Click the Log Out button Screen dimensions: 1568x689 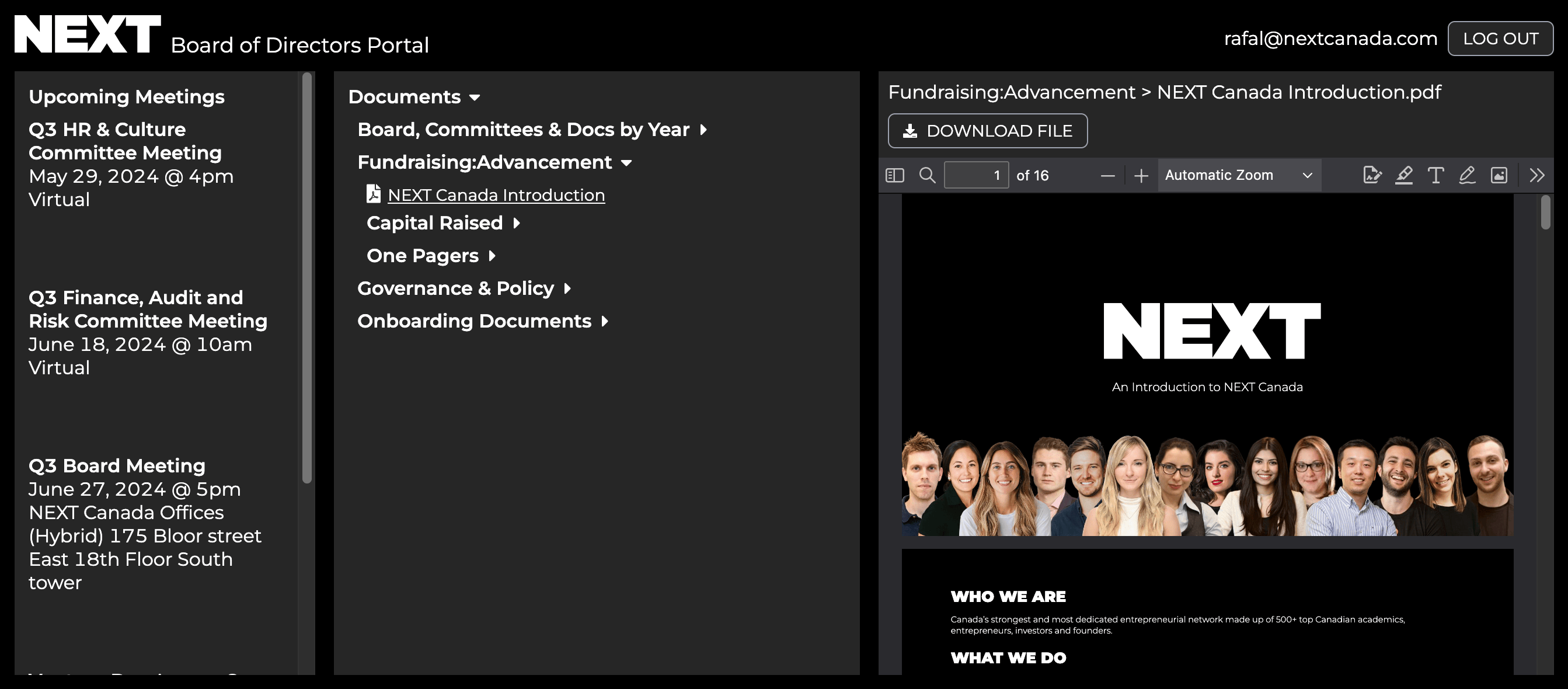[1500, 39]
